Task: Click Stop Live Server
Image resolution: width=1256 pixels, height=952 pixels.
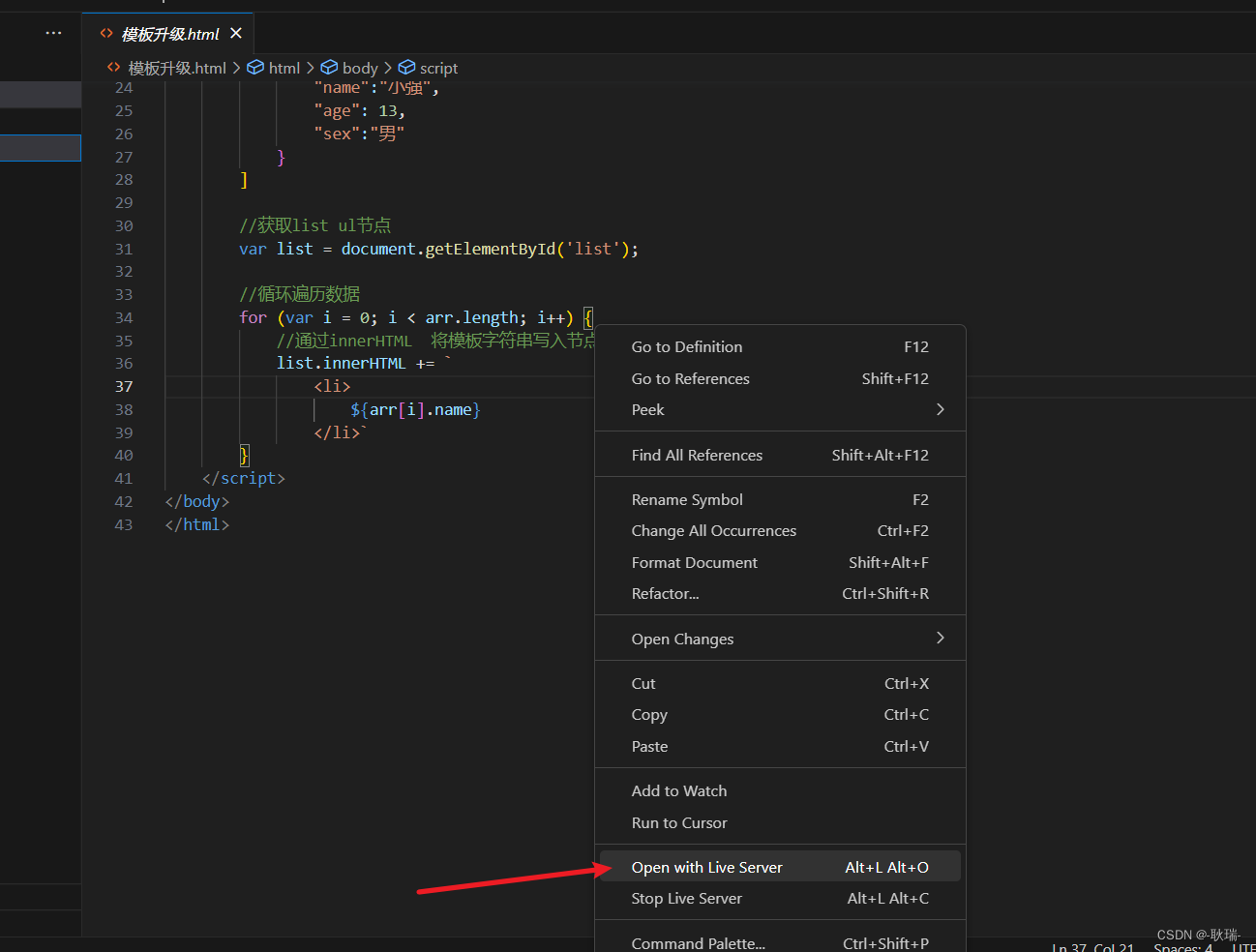Action: click(x=780, y=898)
